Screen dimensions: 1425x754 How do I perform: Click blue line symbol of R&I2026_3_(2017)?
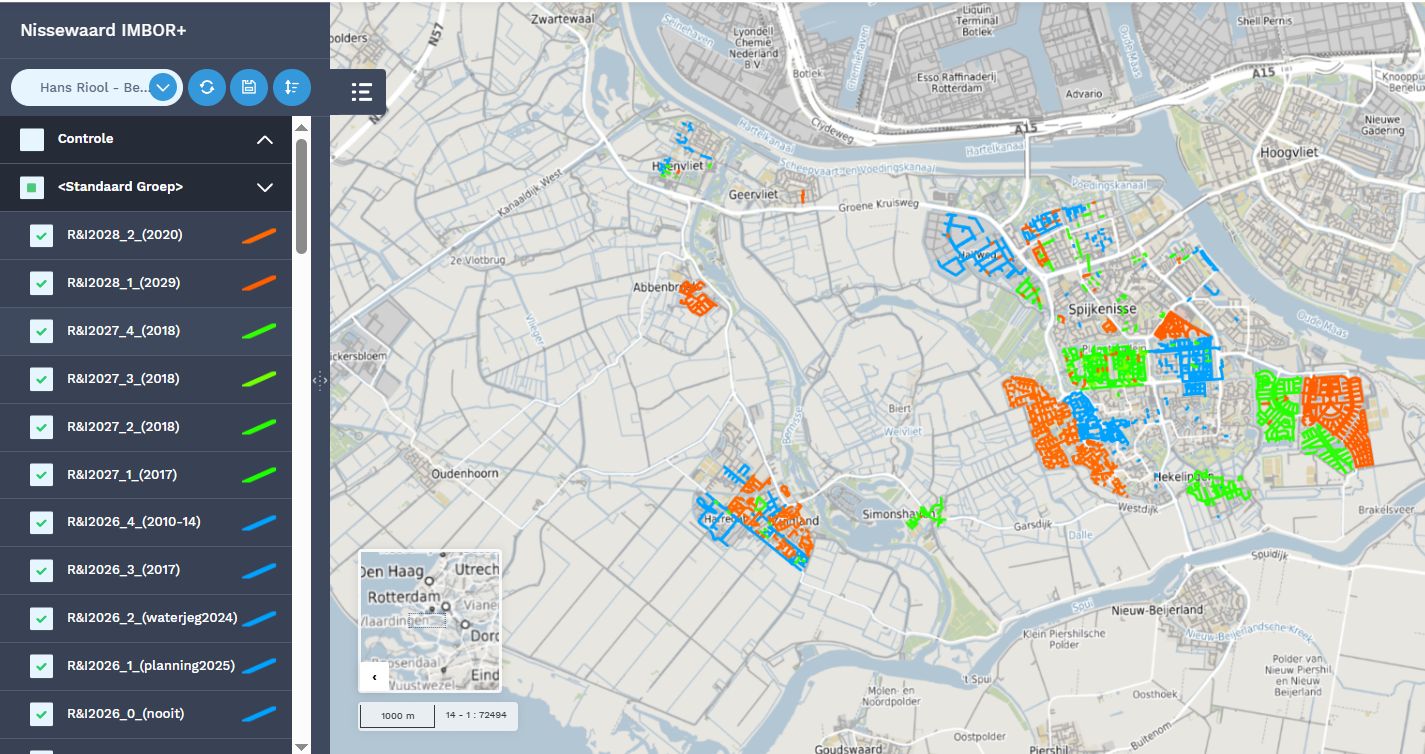259,570
